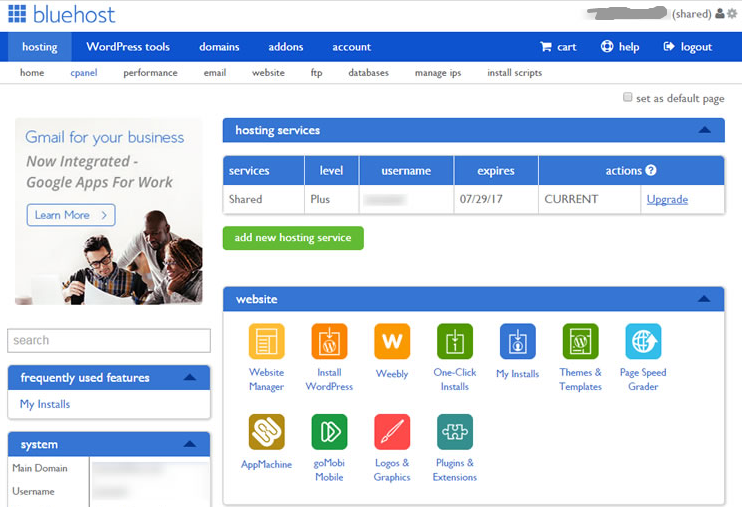The image size is (742, 507).
Task: Click the username column header
Action: [x=406, y=170]
